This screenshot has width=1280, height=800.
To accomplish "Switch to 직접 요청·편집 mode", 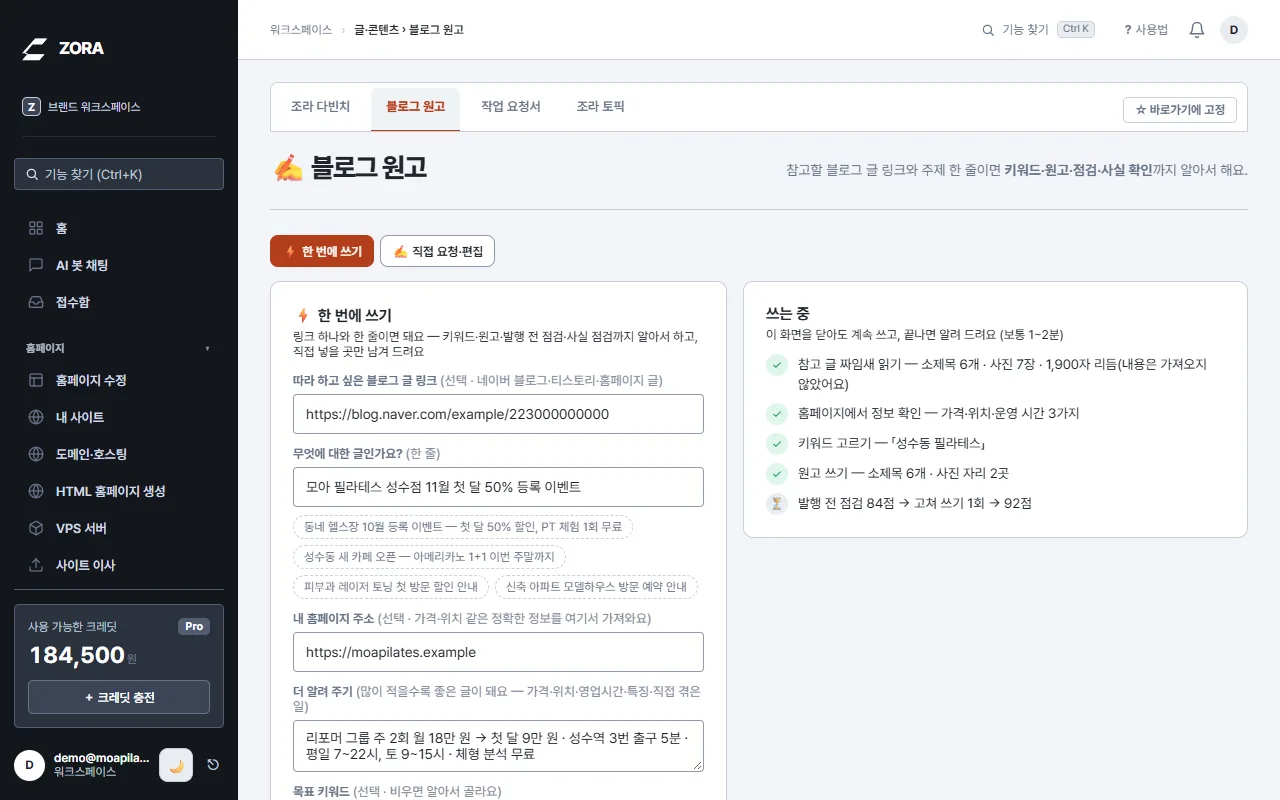I will (x=437, y=251).
